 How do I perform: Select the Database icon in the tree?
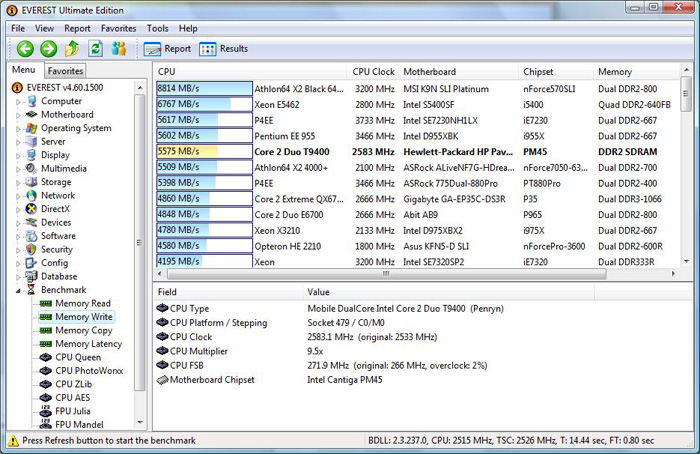31,276
